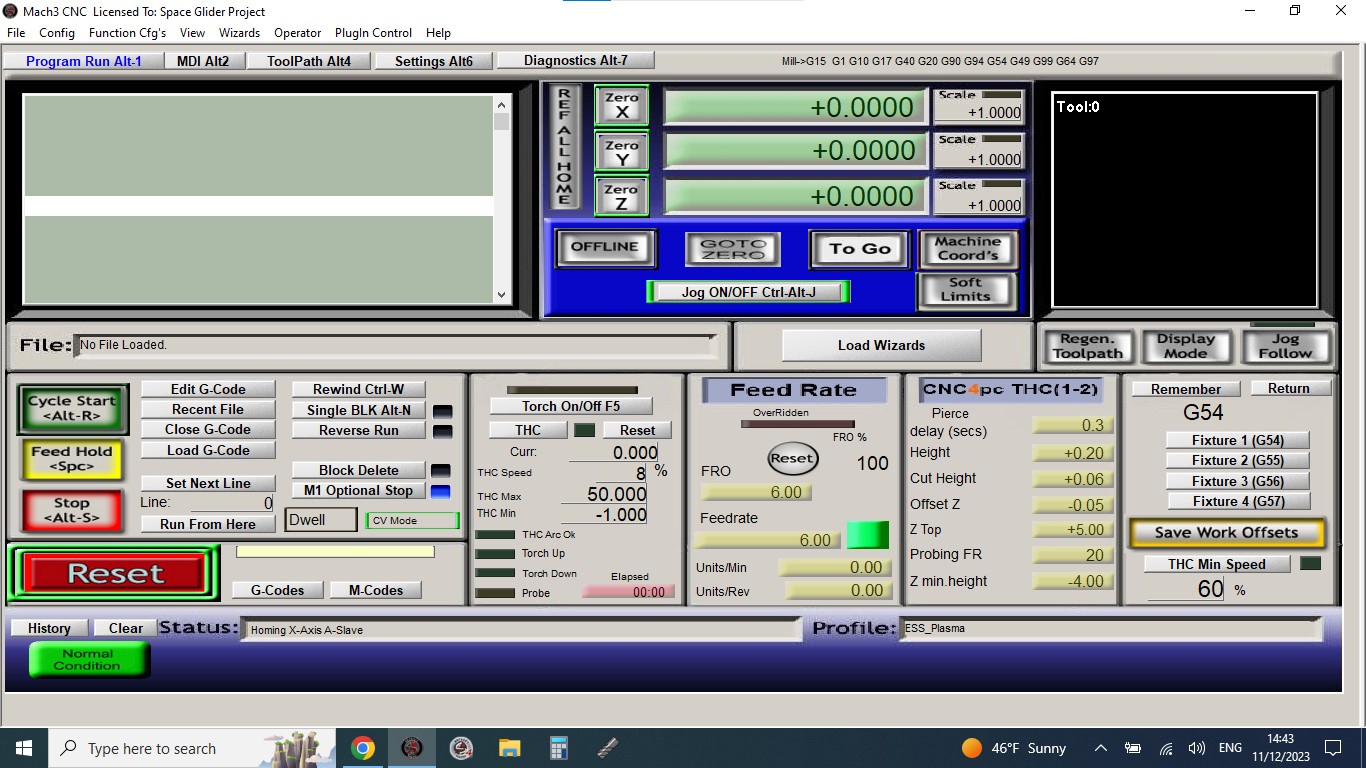Image resolution: width=1366 pixels, height=768 pixels.
Task: Zero the Y axis DRO
Action: pyautogui.click(x=621, y=152)
